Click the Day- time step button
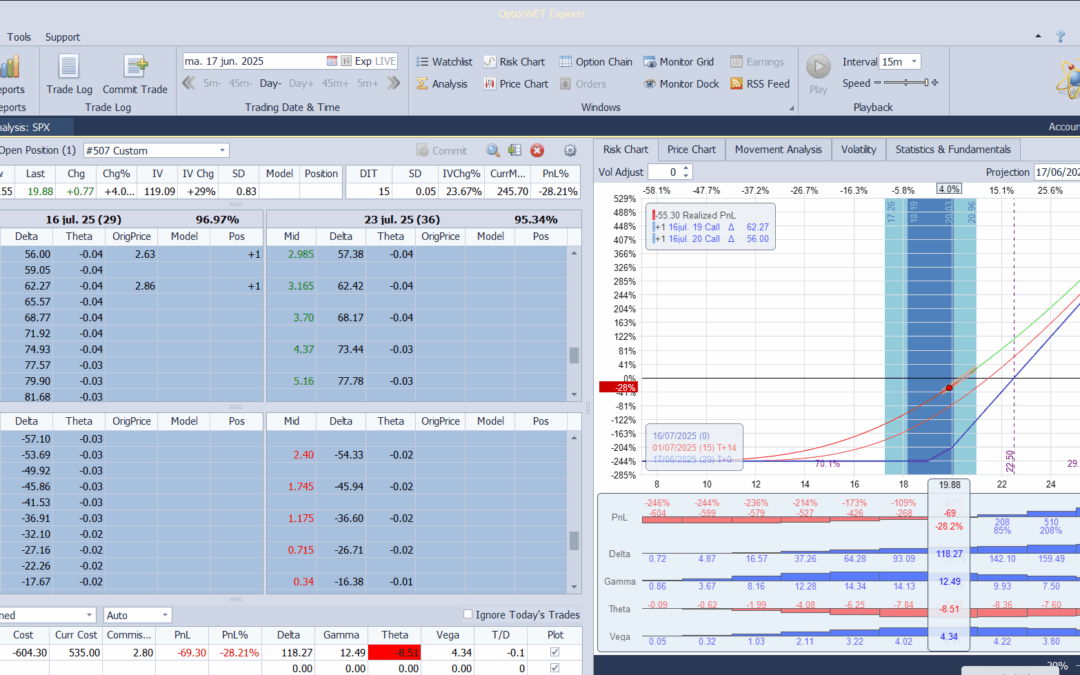This screenshot has height=675, width=1080. coord(270,83)
